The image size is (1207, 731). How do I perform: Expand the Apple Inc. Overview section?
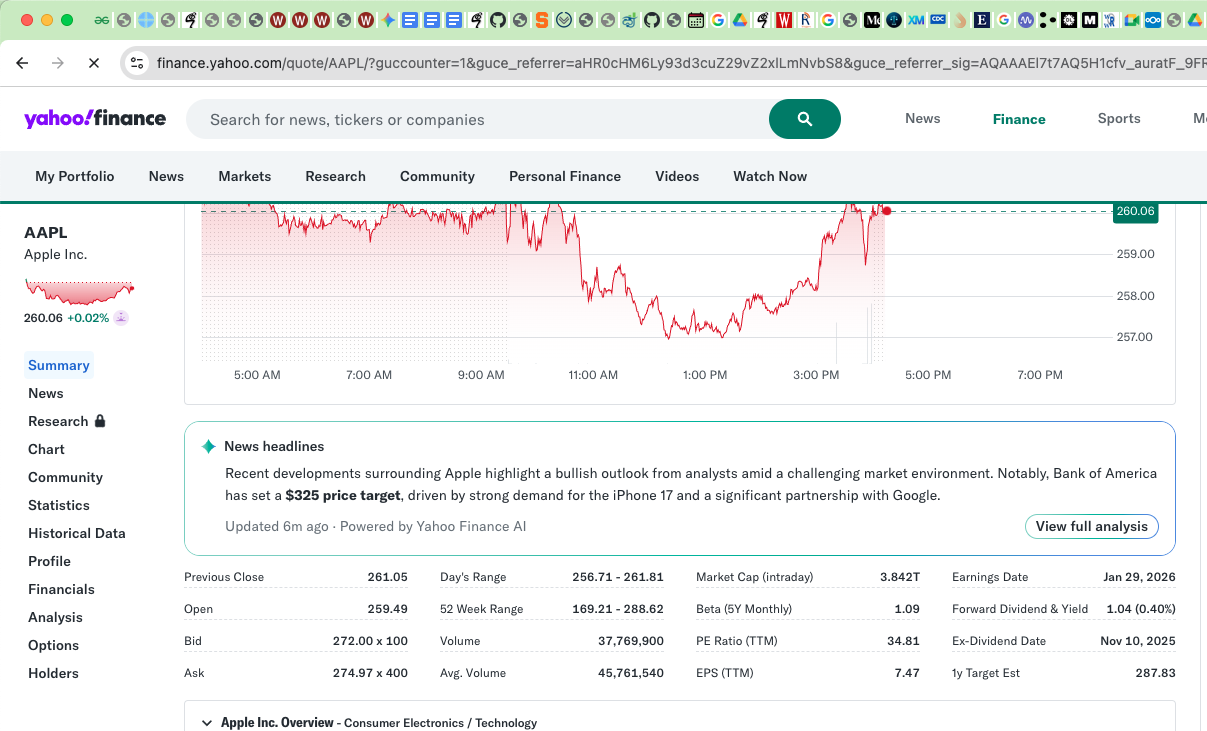[x=207, y=723]
